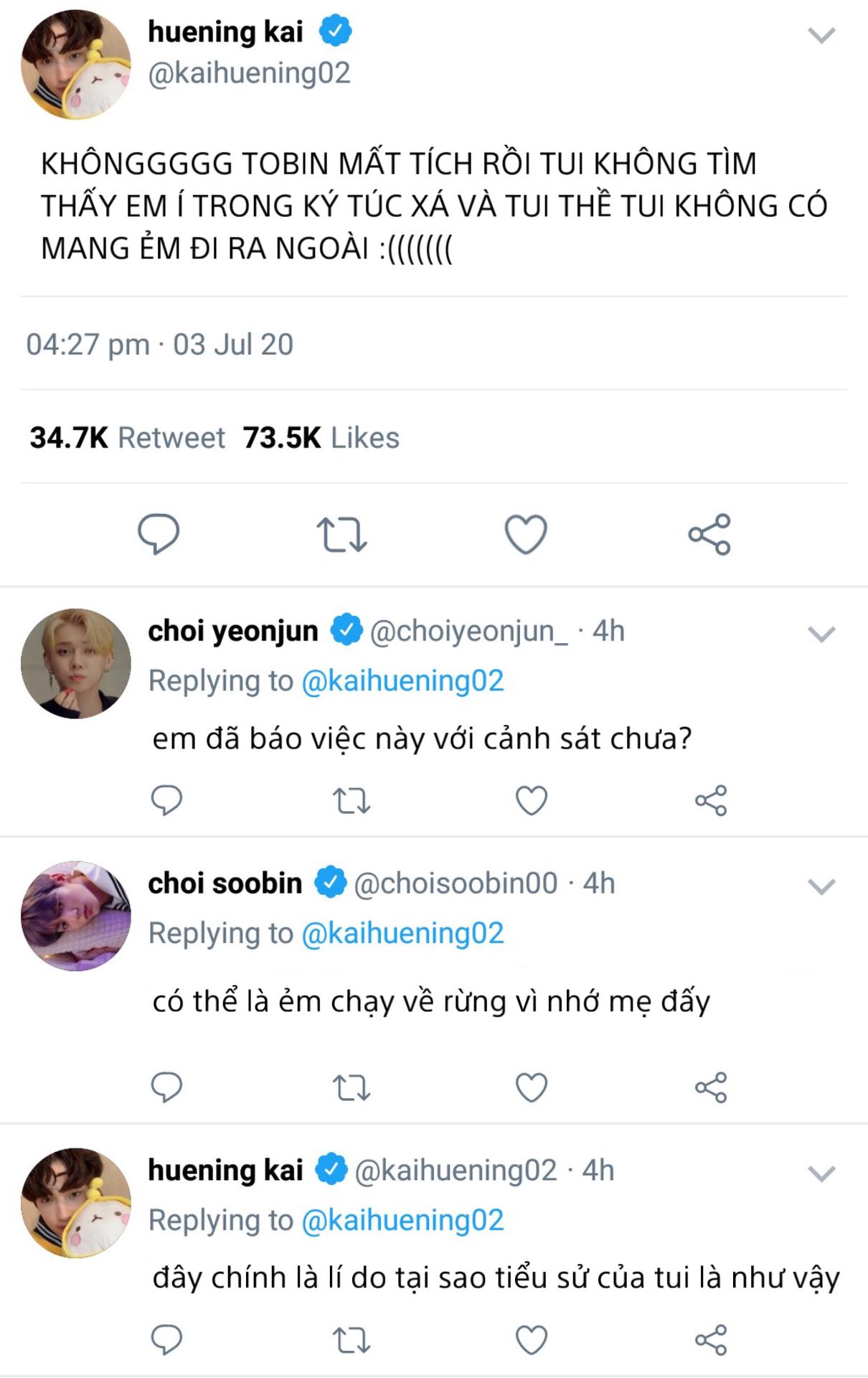
Task: View the 73.5K Likes list
Action: 321,438
